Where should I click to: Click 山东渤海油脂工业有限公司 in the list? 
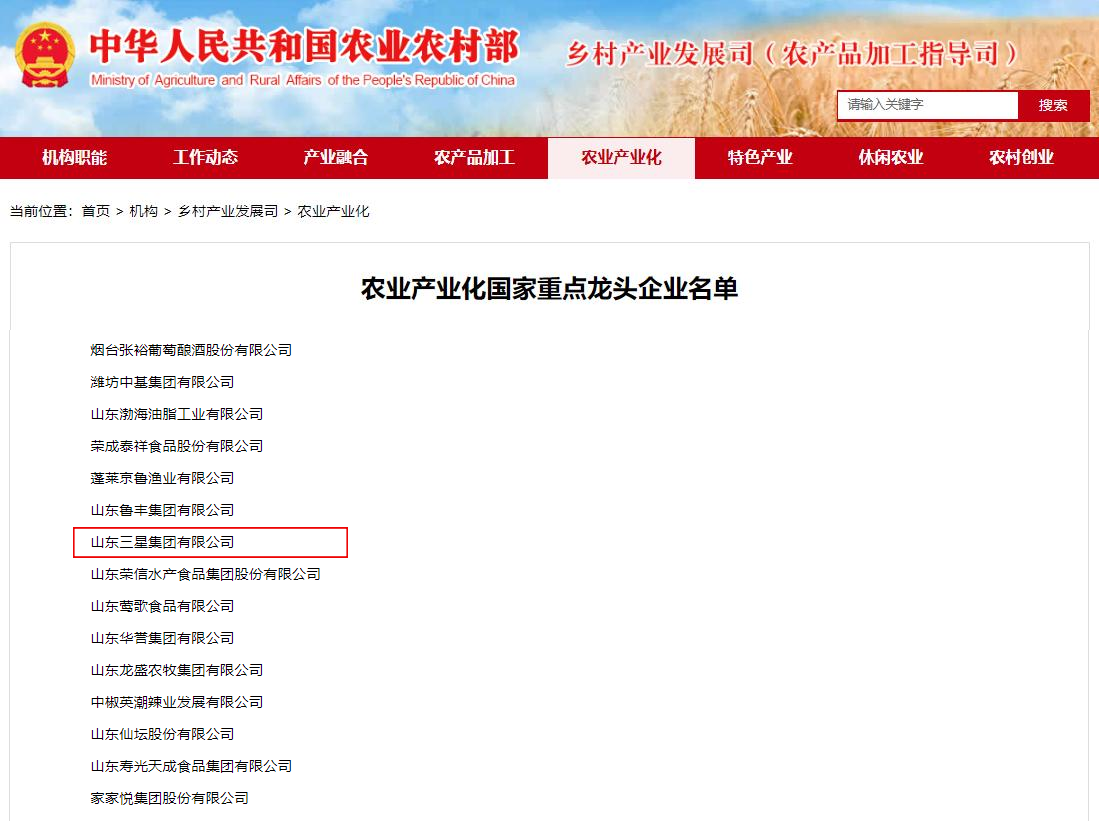pyautogui.click(x=177, y=414)
